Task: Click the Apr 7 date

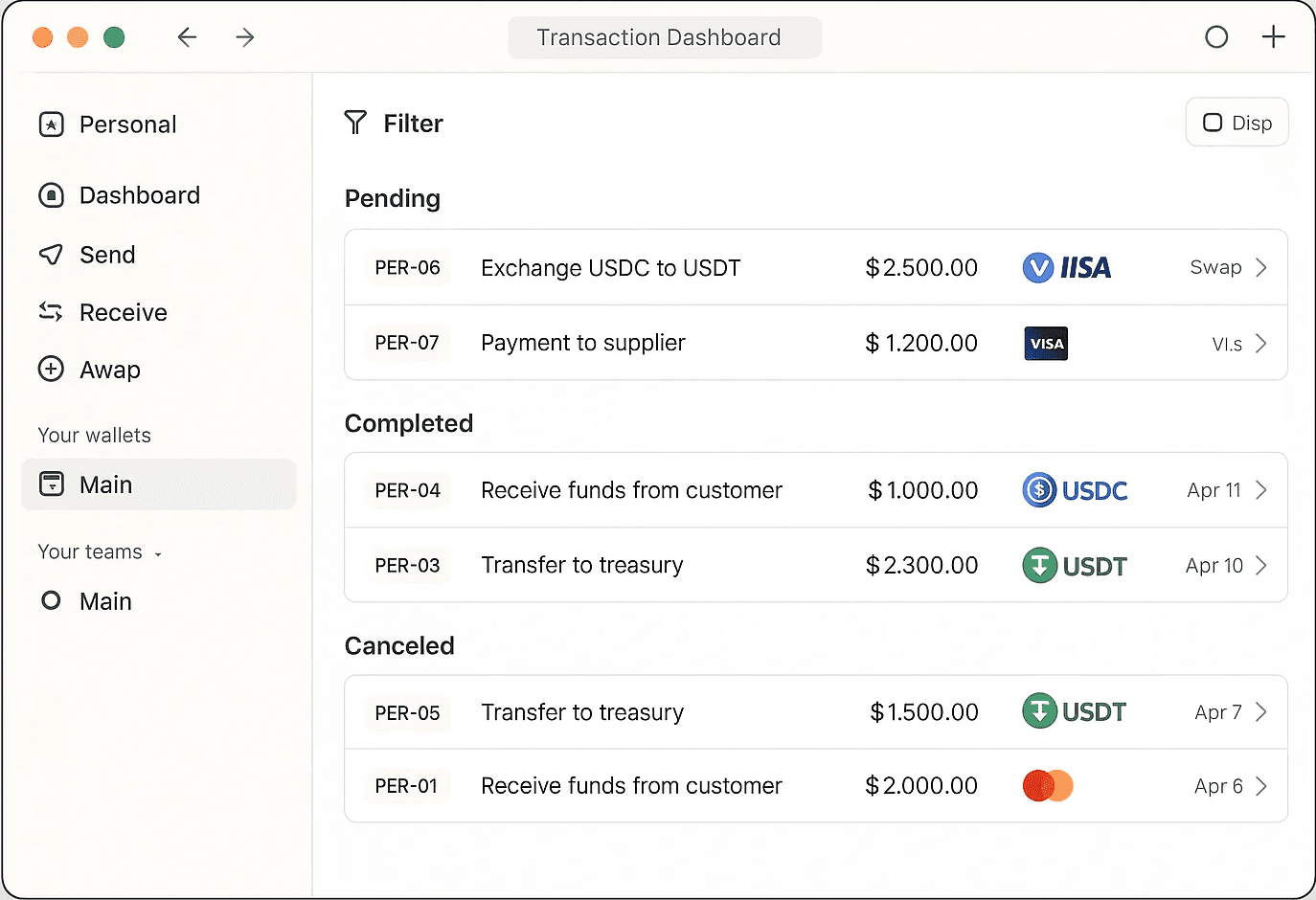Action: pyautogui.click(x=1218, y=712)
